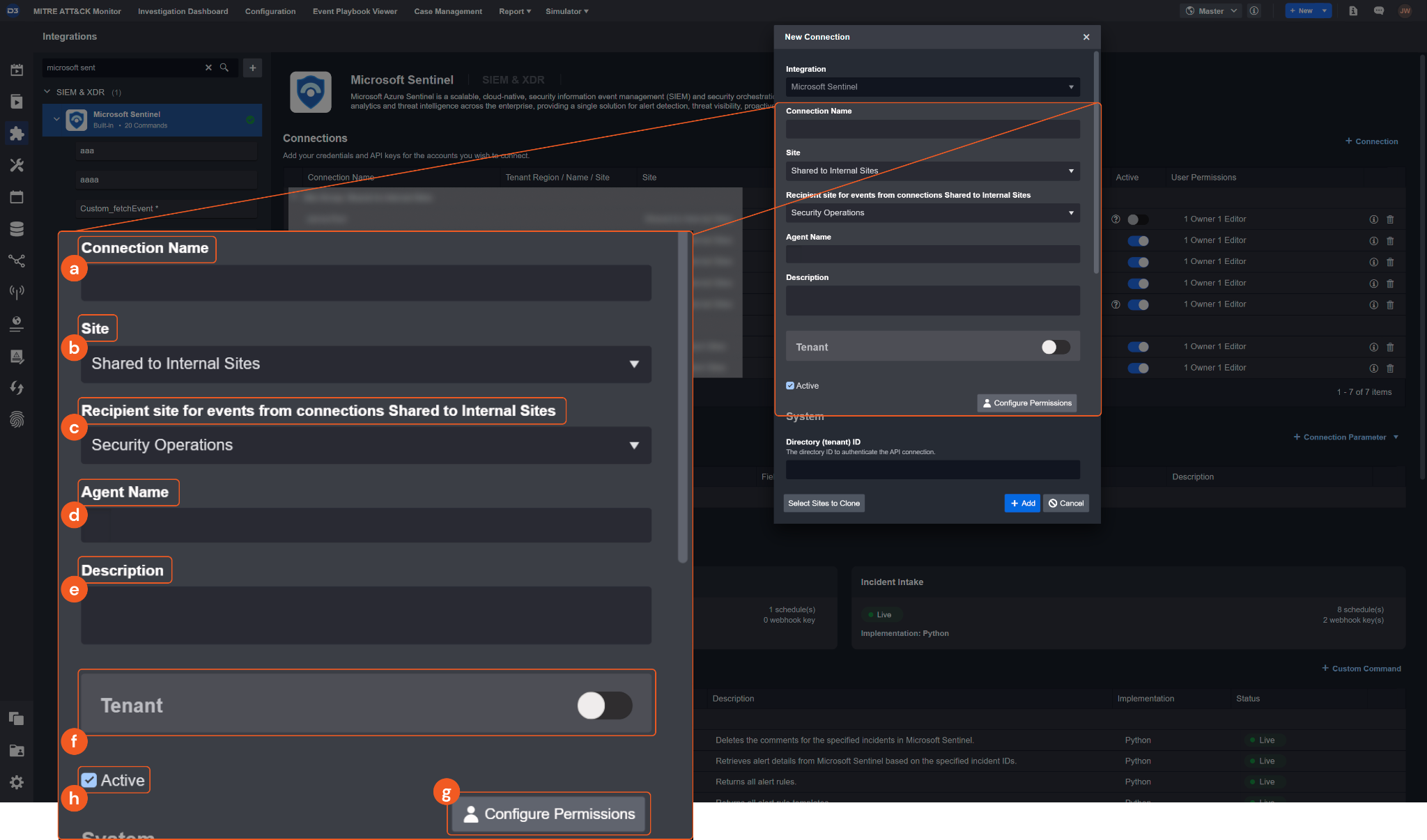Open the Integrations puzzle-piece sidebar icon
The image size is (1427, 840).
[x=17, y=133]
